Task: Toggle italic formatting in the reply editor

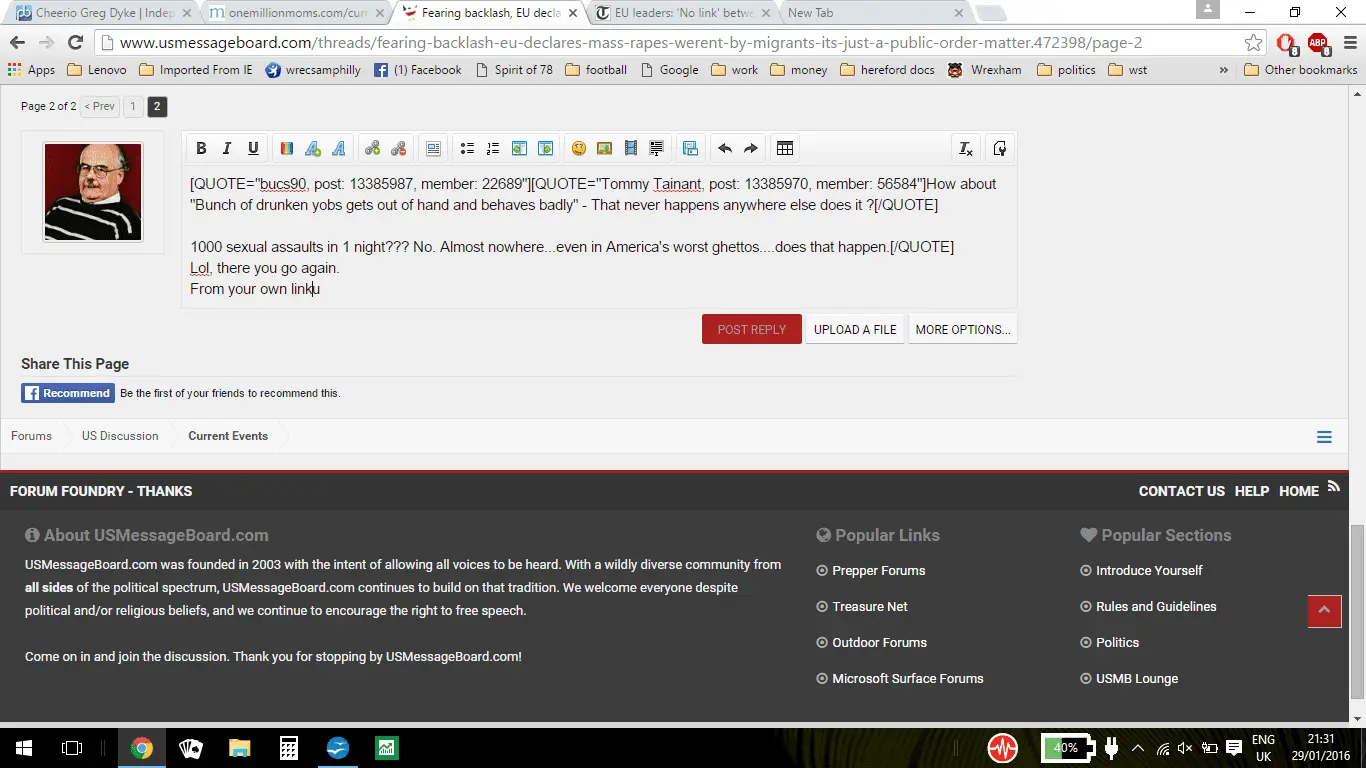Action: (x=227, y=148)
